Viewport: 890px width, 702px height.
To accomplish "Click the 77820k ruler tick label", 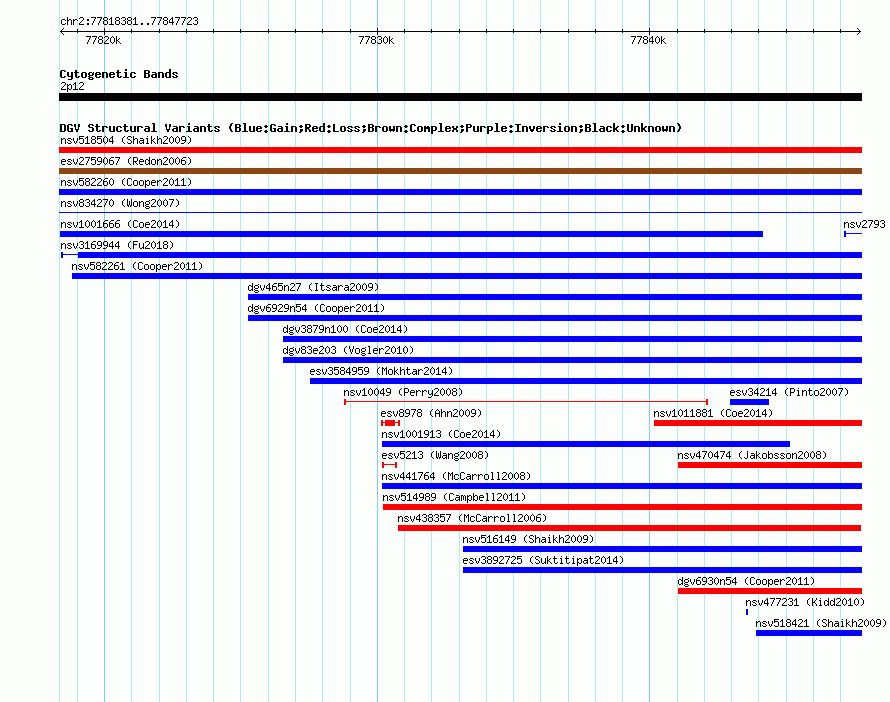I will pos(103,40).
